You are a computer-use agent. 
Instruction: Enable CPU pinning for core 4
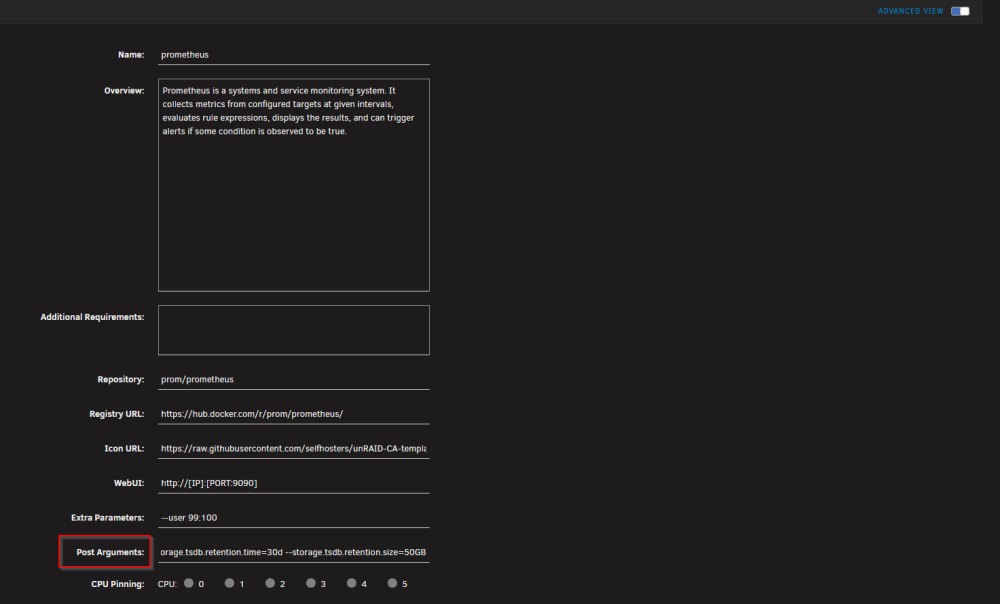pos(351,583)
